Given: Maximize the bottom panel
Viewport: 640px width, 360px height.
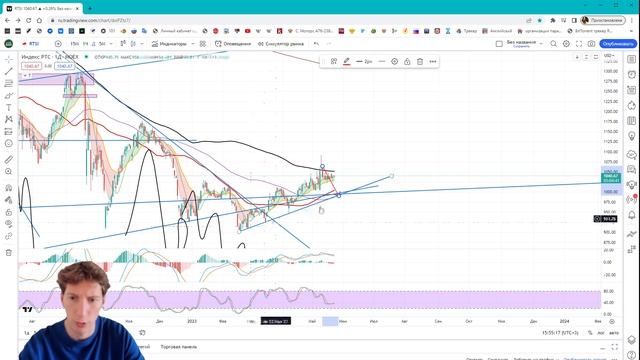Looking at the screenshot, I should [615, 347].
